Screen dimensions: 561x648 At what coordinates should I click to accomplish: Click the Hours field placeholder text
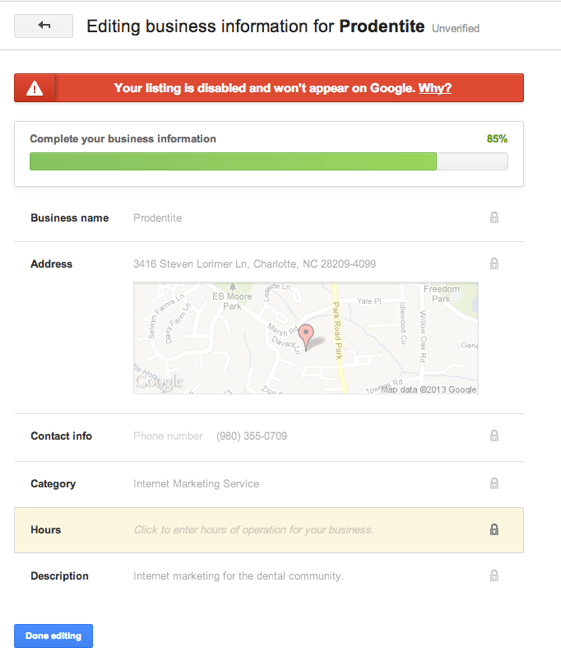point(253,530)
